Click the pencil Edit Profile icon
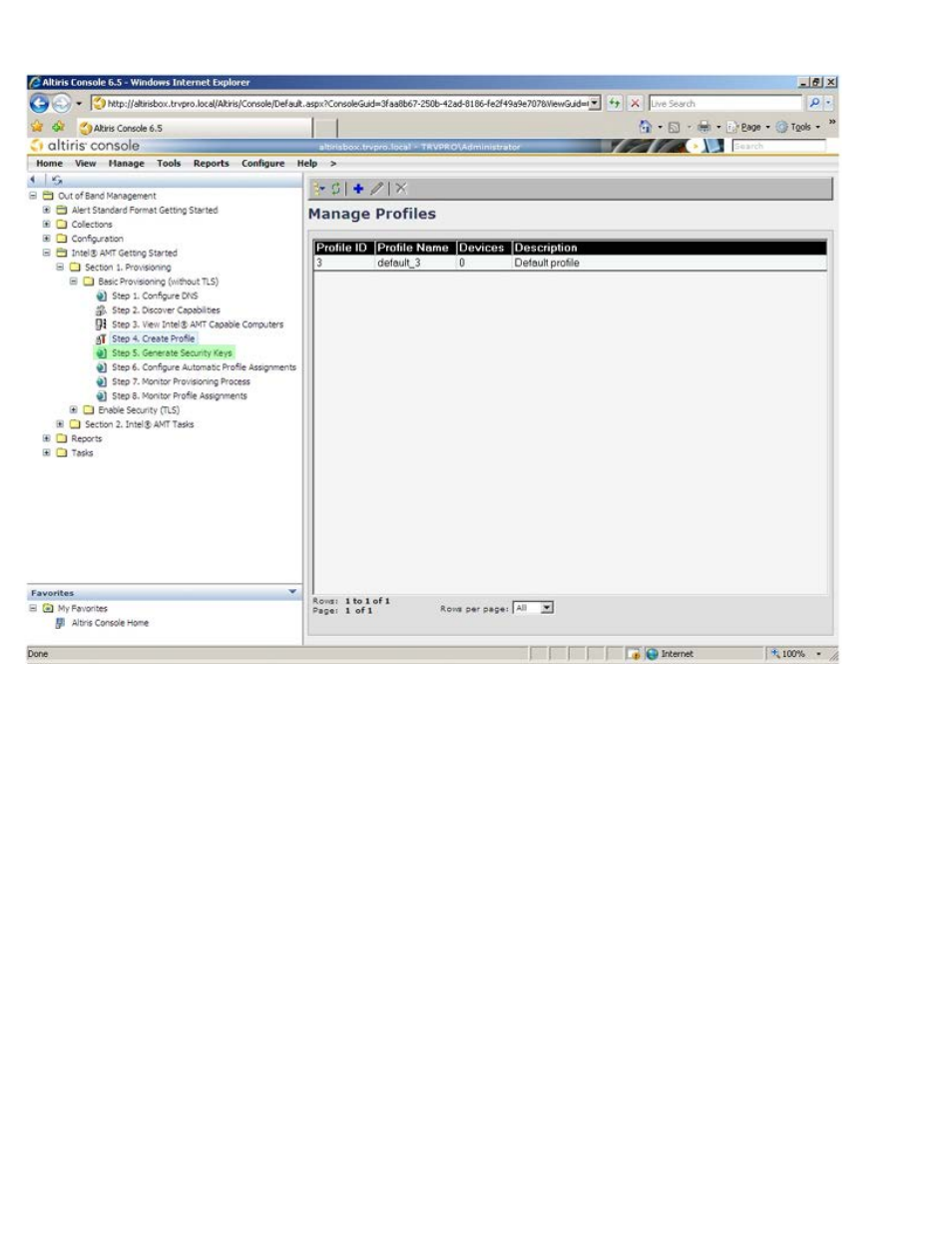This screenshot has height=1233, width=952. pos(377,189)
